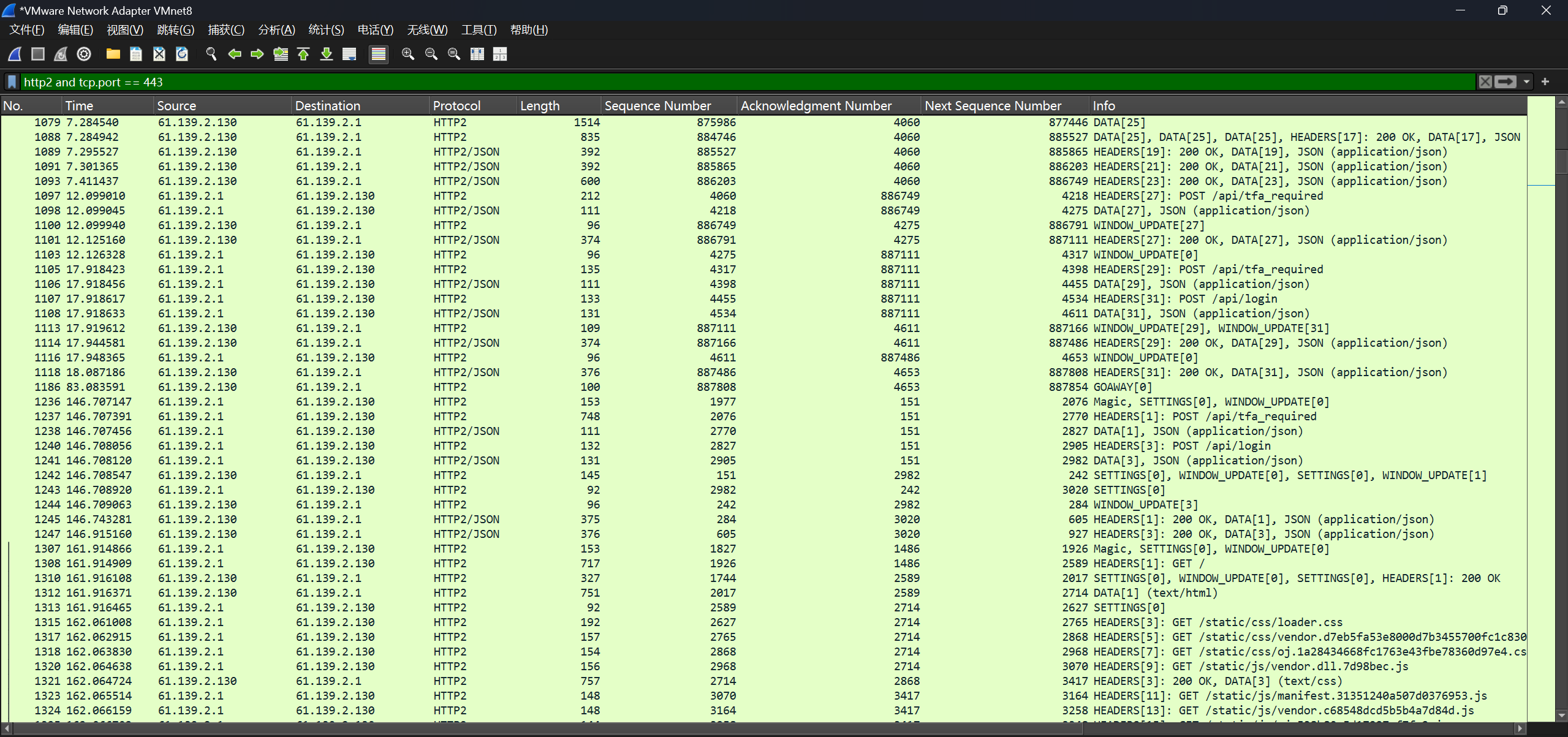1568x737 pixels.
Task: Sort by the Time column header
Action: tap(107, 105)
